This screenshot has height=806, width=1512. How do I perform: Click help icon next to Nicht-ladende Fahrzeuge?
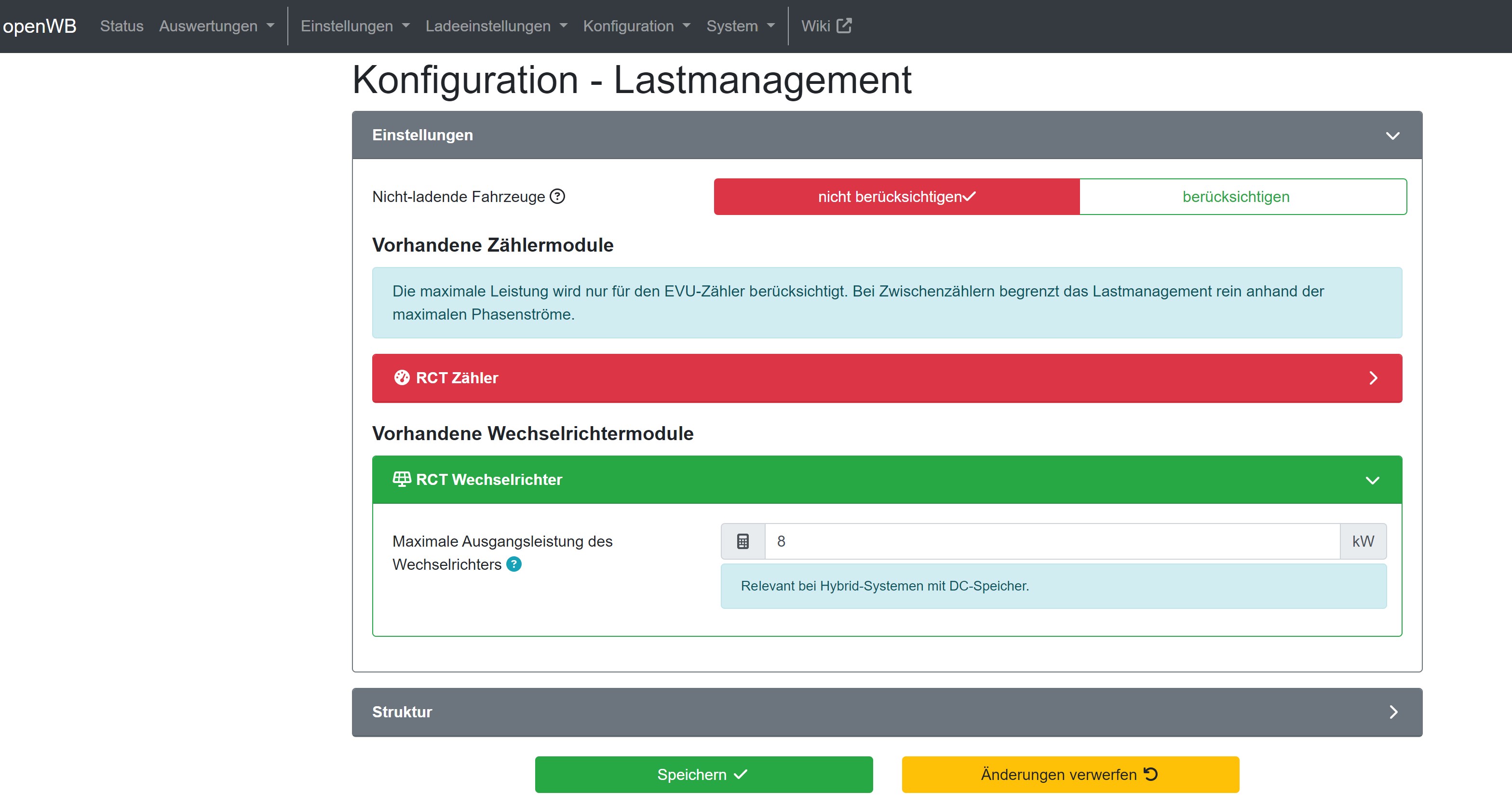[557, 197]
